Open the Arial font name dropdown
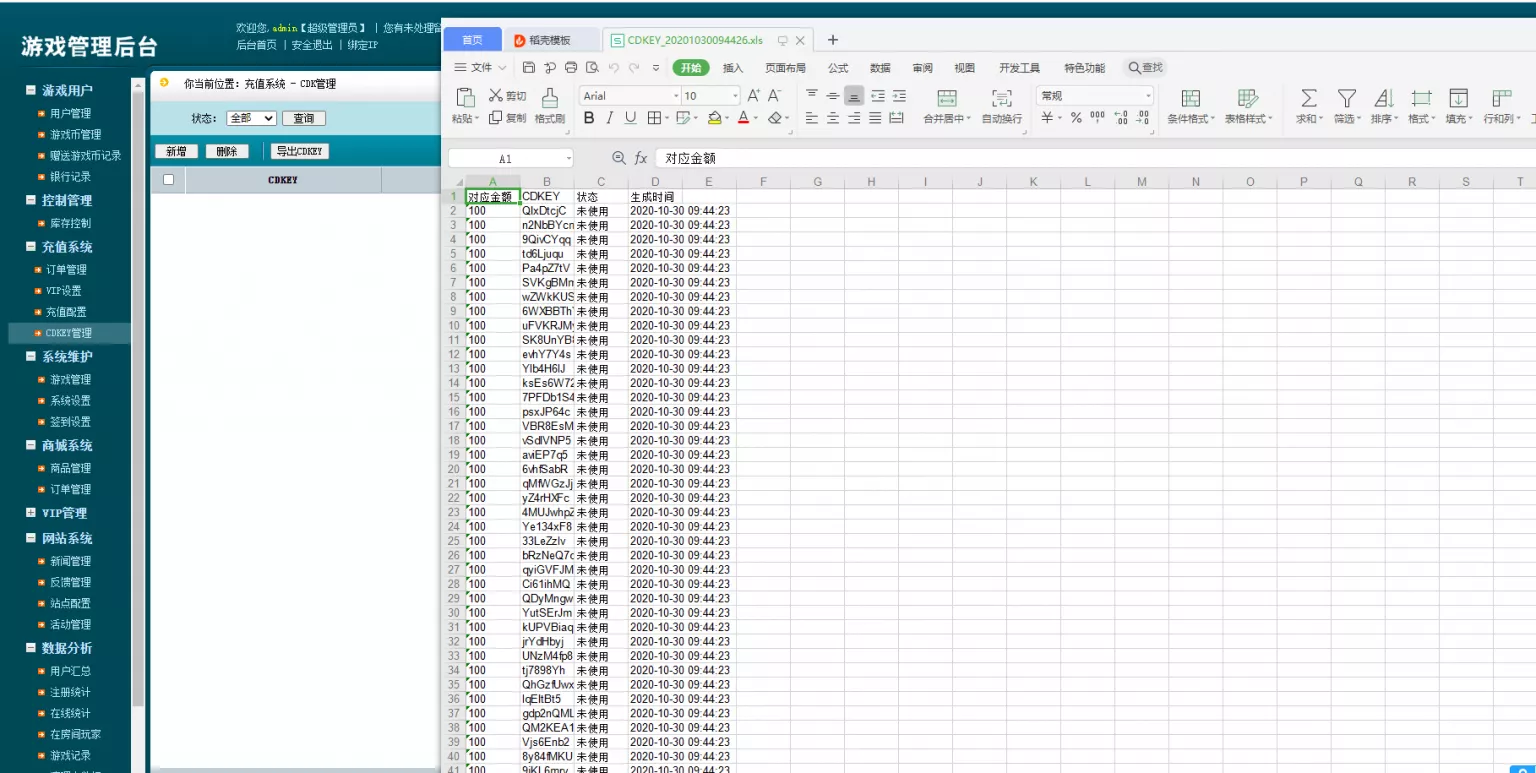 [628, 96]
